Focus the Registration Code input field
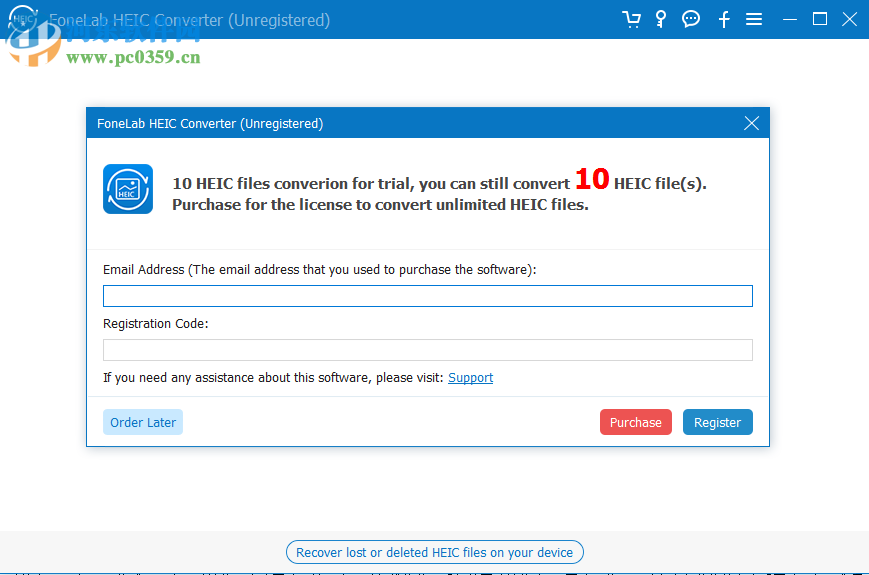Screen dimensions: 869x575 click(x=427, y=350)
